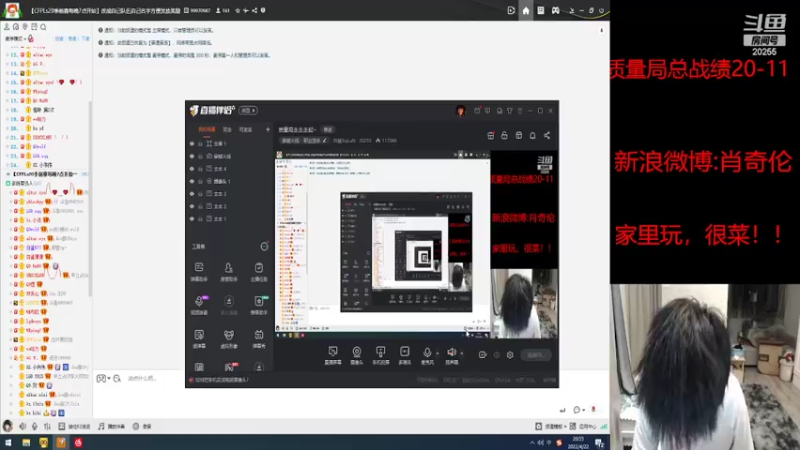Add a multimedia source
The width and height of the screenshot is (800, 450).
[x=405, y=355]
